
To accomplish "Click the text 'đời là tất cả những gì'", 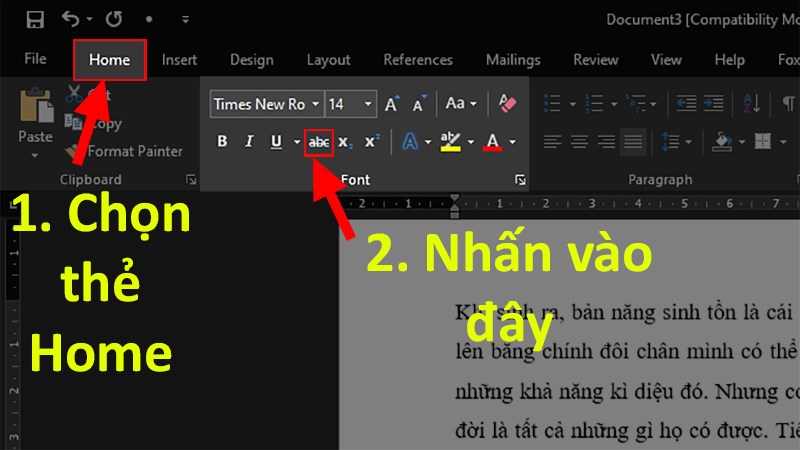I will pos(553,431).
